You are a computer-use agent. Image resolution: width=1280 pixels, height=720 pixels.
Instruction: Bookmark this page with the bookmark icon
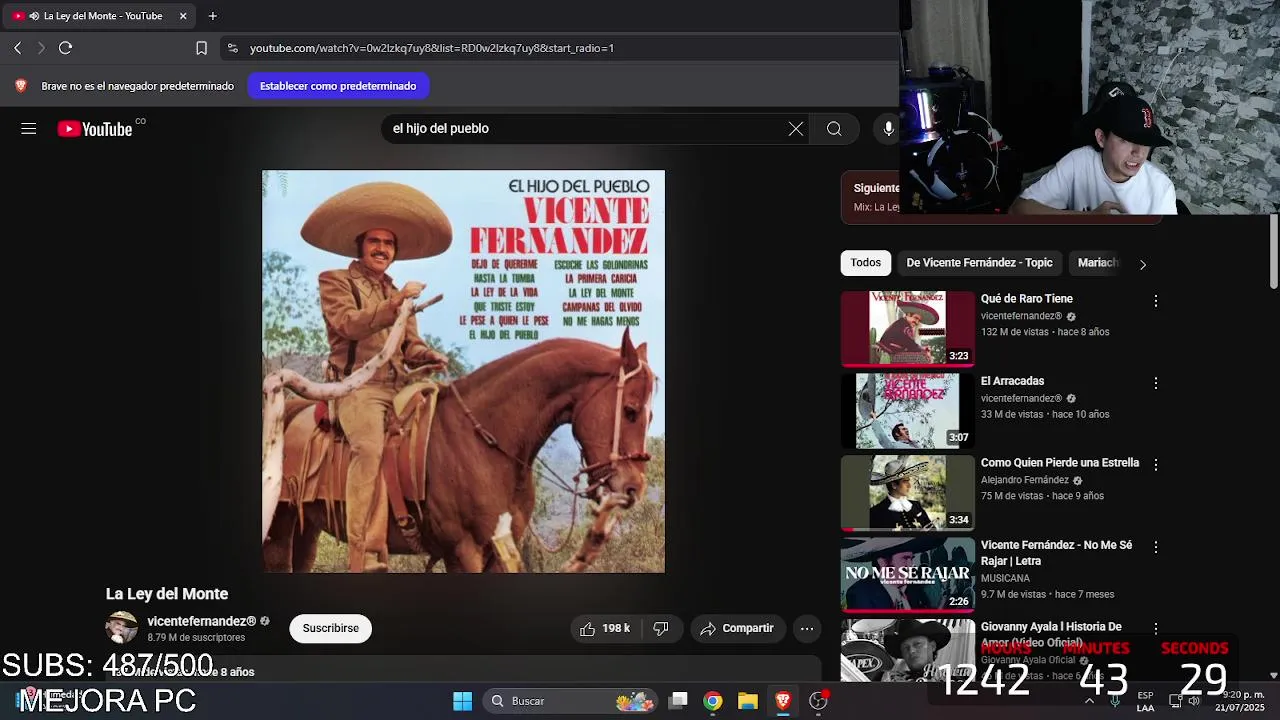click(x=201, y=48)
